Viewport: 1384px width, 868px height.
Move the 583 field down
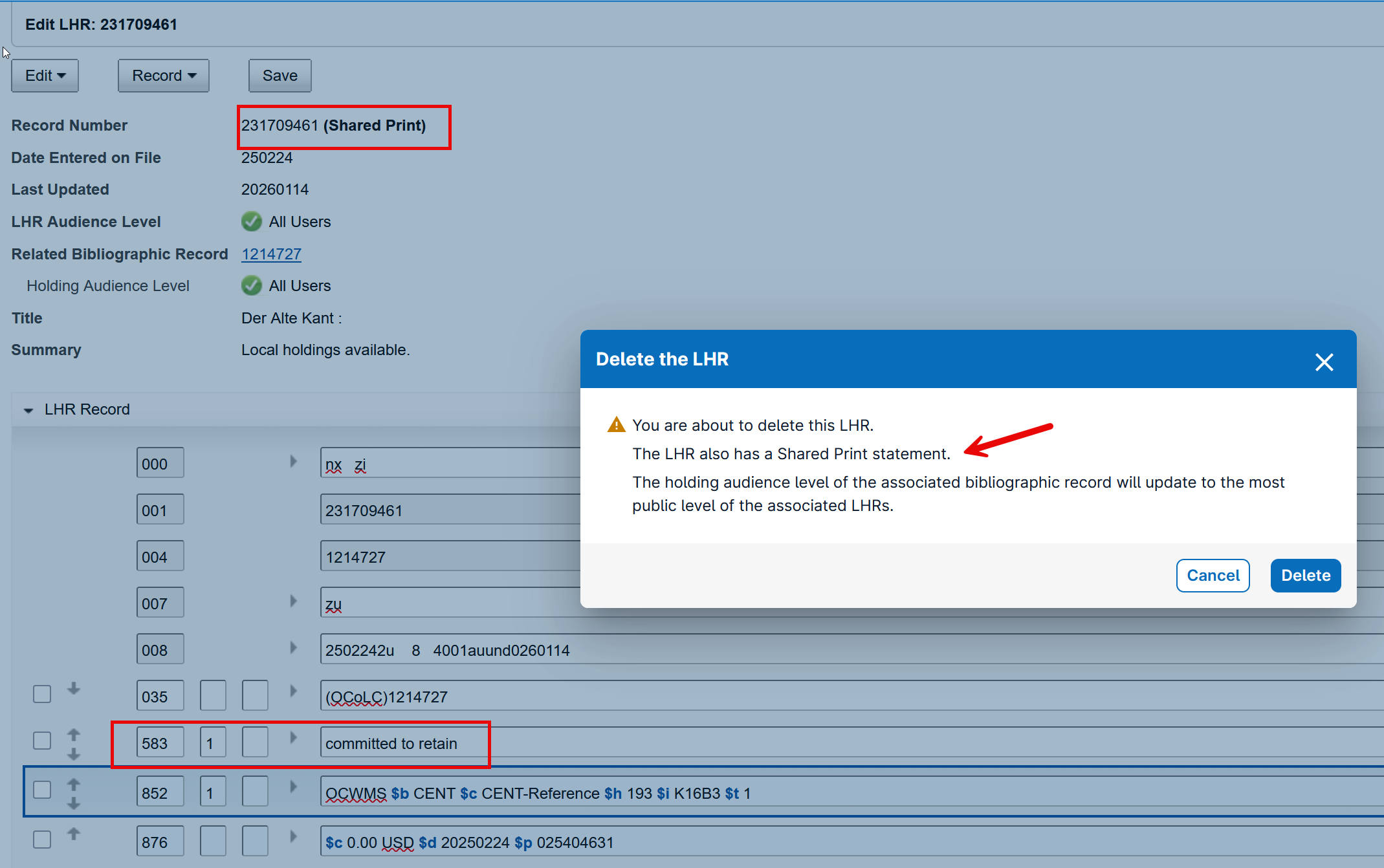[74, 754]
